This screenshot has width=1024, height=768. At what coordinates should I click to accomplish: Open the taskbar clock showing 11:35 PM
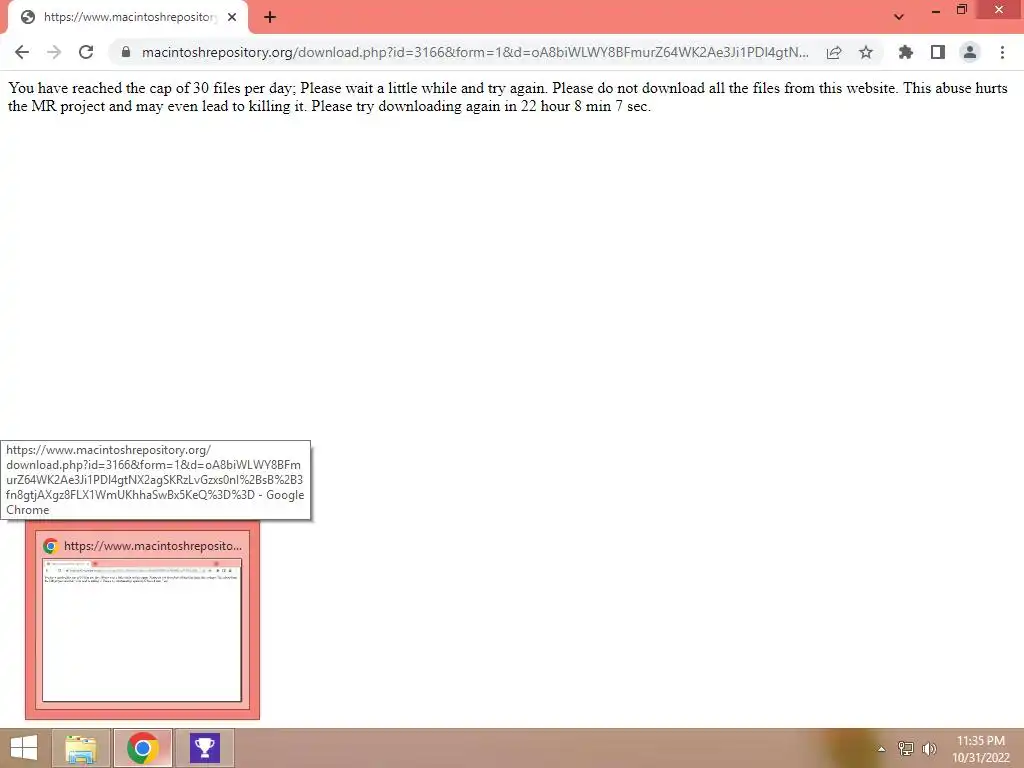coord(981,749)
